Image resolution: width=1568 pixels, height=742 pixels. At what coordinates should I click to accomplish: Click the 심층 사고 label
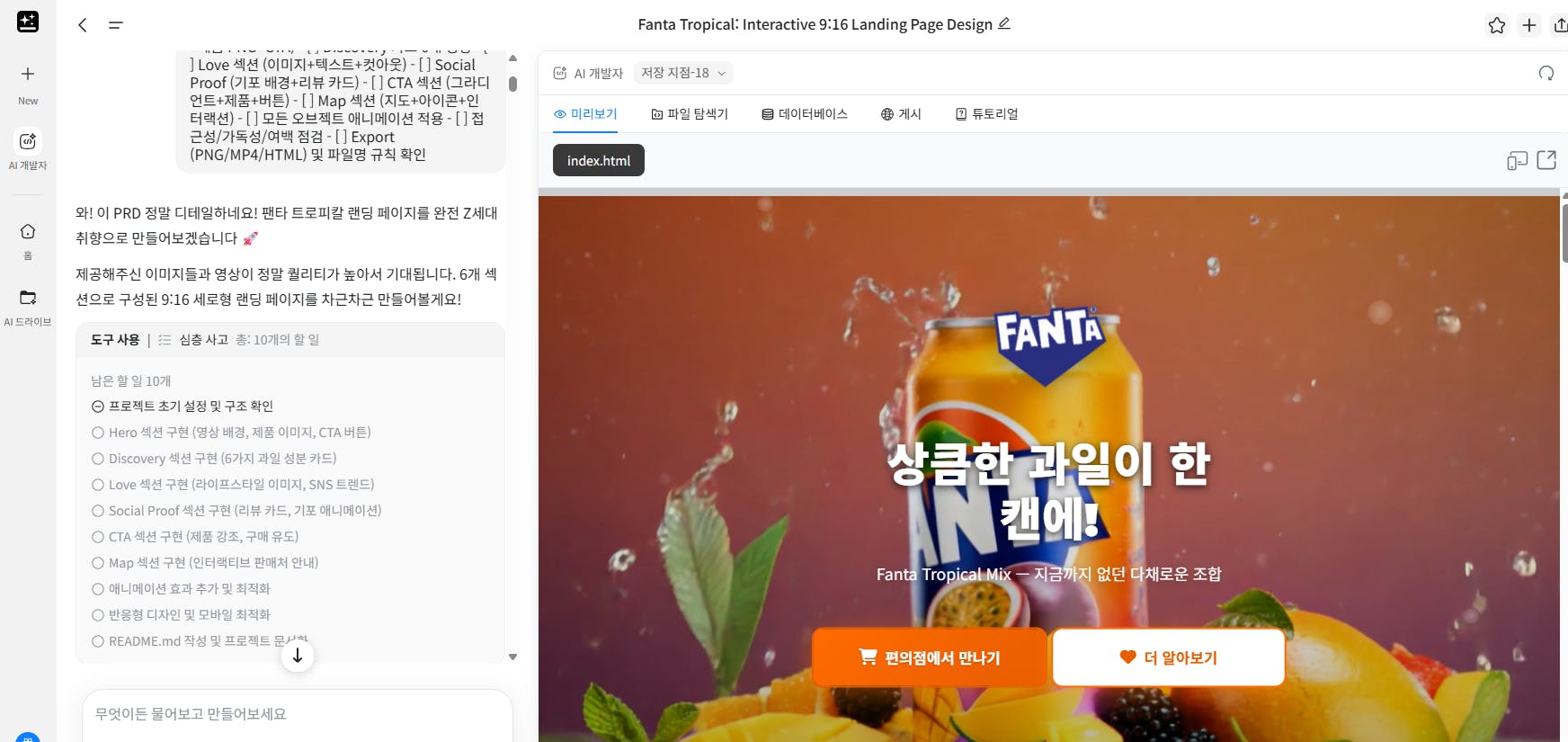point(204,340)
